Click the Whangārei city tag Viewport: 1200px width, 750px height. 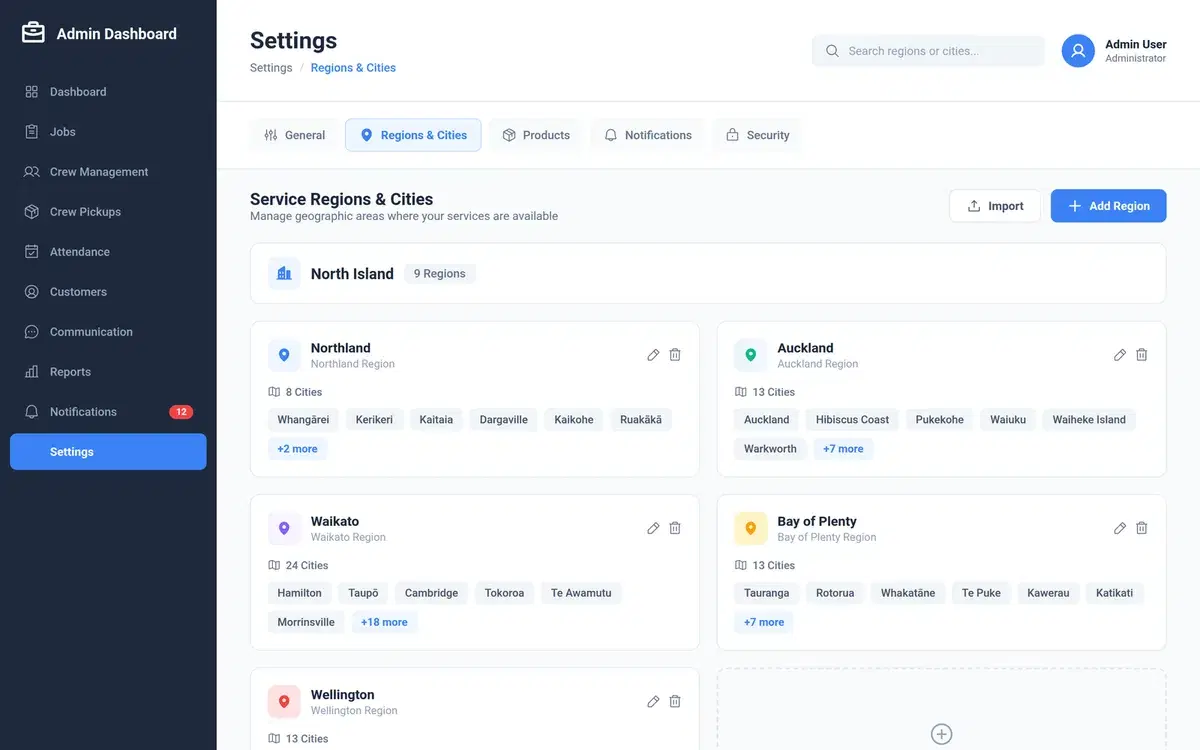pos(303,420)
